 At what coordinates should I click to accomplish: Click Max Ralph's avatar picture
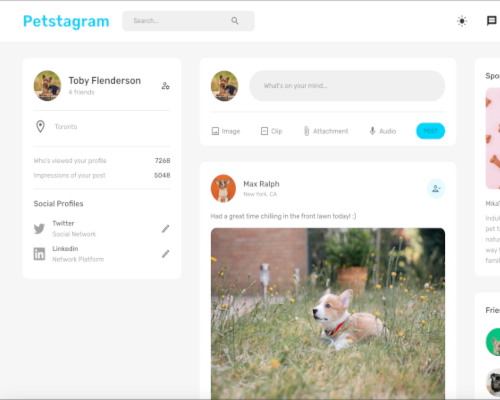pyautogui.click(x=223, y=189)
